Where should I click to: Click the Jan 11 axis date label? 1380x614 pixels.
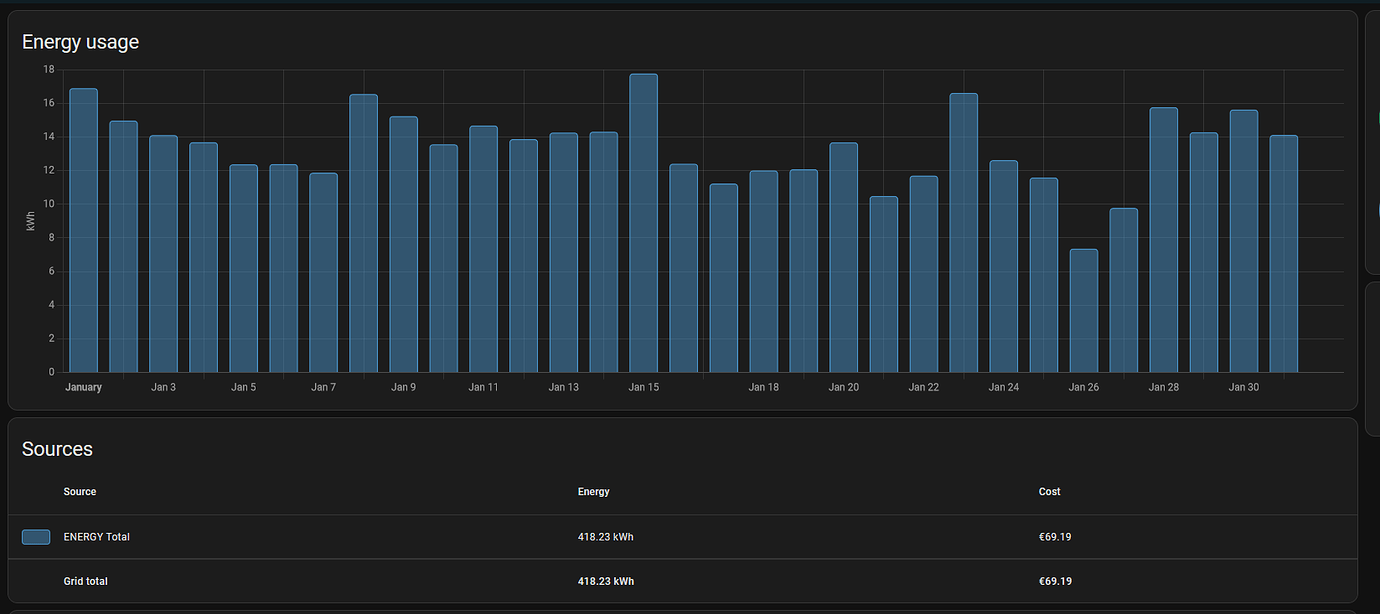tap(483, 387)
